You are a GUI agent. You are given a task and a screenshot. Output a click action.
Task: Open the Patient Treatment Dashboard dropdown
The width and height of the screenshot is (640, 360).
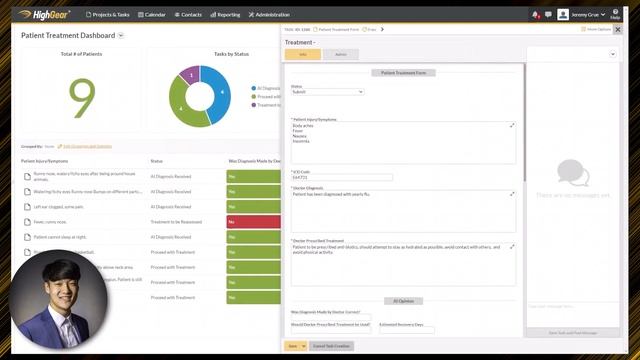pos(121,36)
